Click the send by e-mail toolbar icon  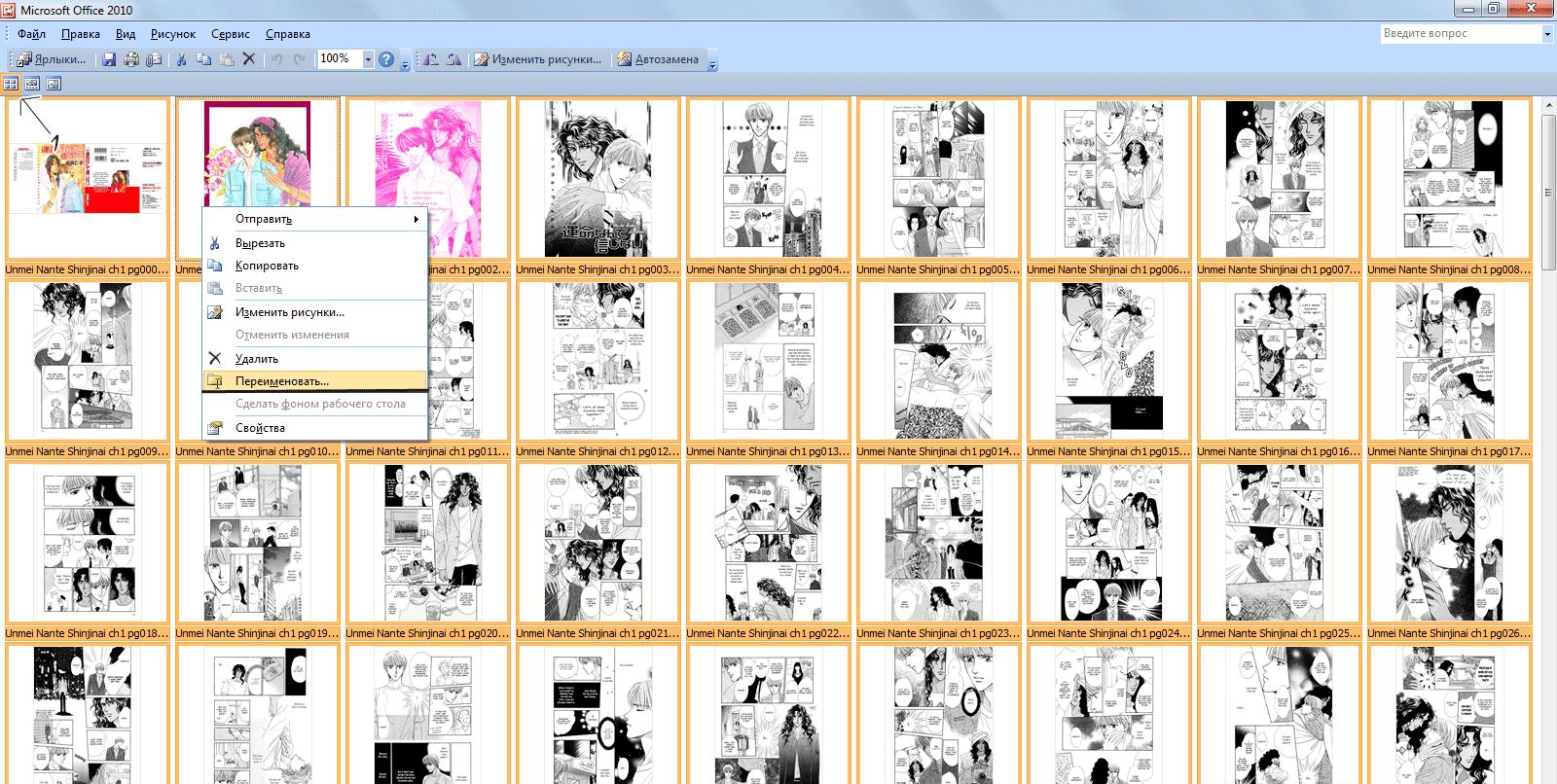click(x=154, y=59)
